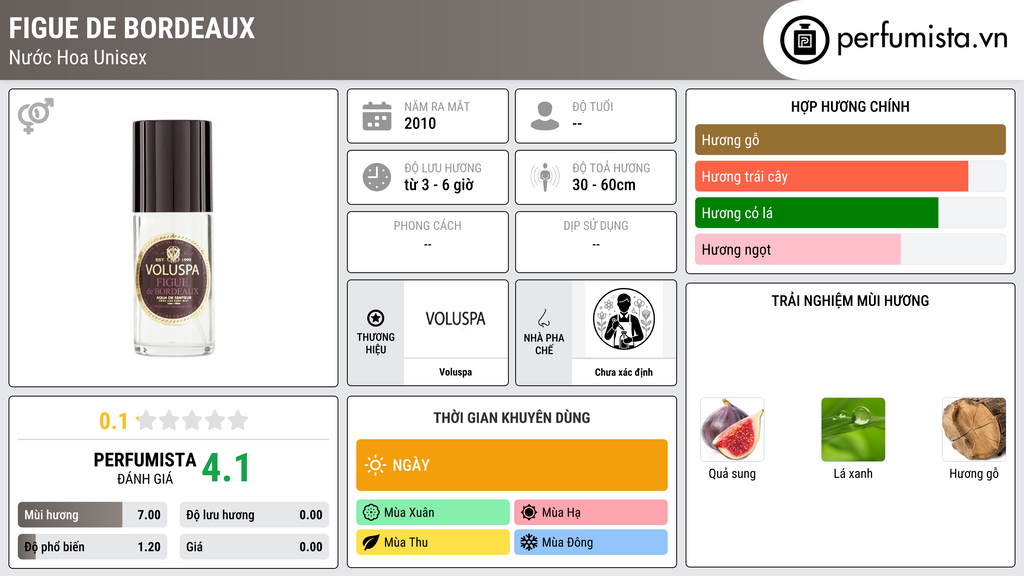Click the Mùi hương 7.00 score bar
This screenshot has width=1024, height=576.
click(x=93, y=515)
